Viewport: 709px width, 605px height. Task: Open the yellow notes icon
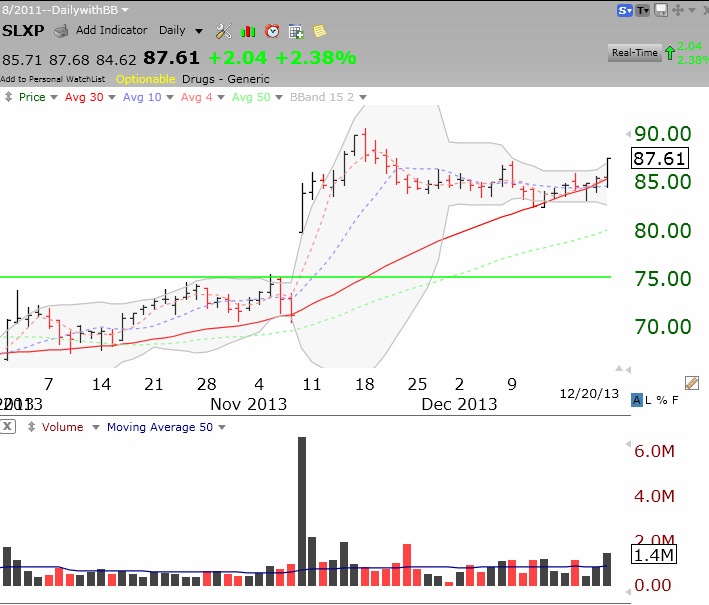[x=319, y=31]
